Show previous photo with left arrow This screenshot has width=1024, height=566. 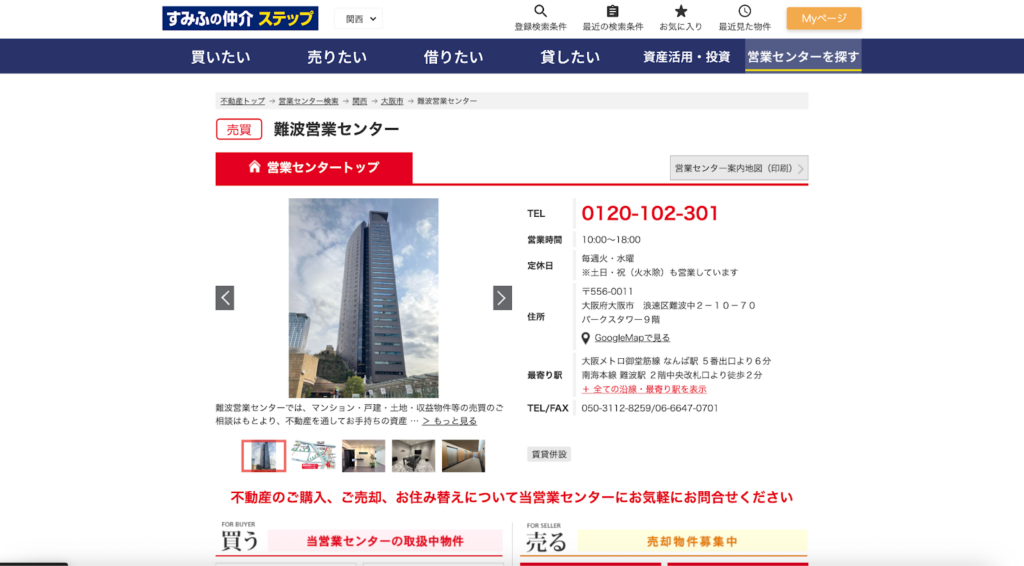pyautogui.click(x=225, y=298)
